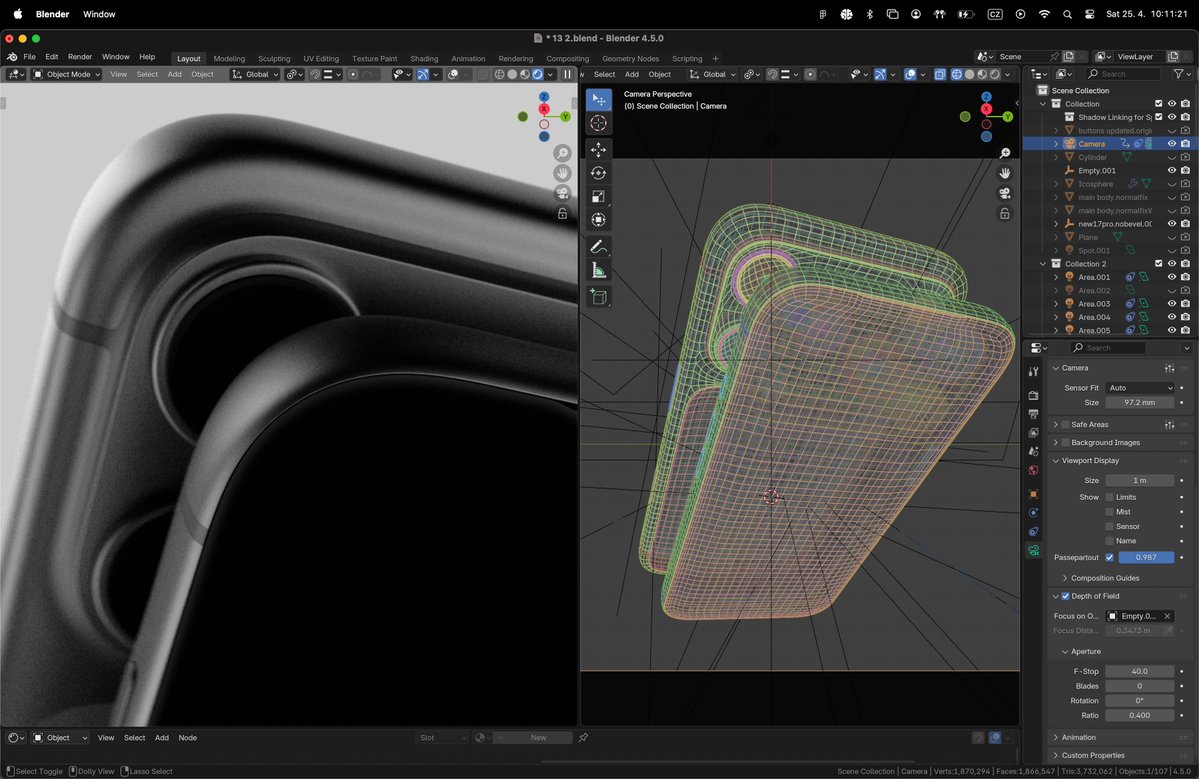Expand the Composition Guides section

pyautogui.click(x=1104, y=578)
